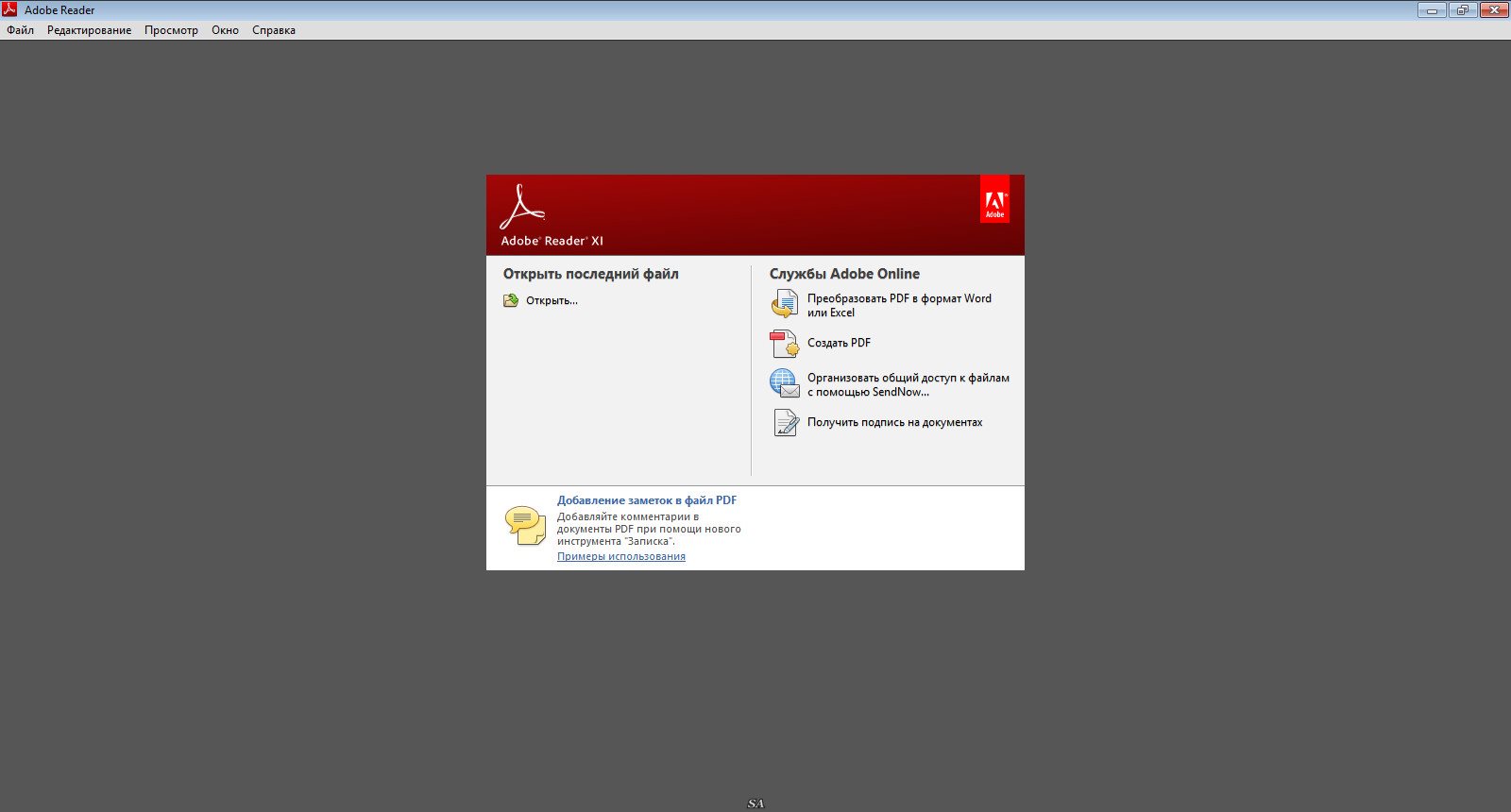
Task: Open the Примеры использования link
Action: (x=621, y=556)
